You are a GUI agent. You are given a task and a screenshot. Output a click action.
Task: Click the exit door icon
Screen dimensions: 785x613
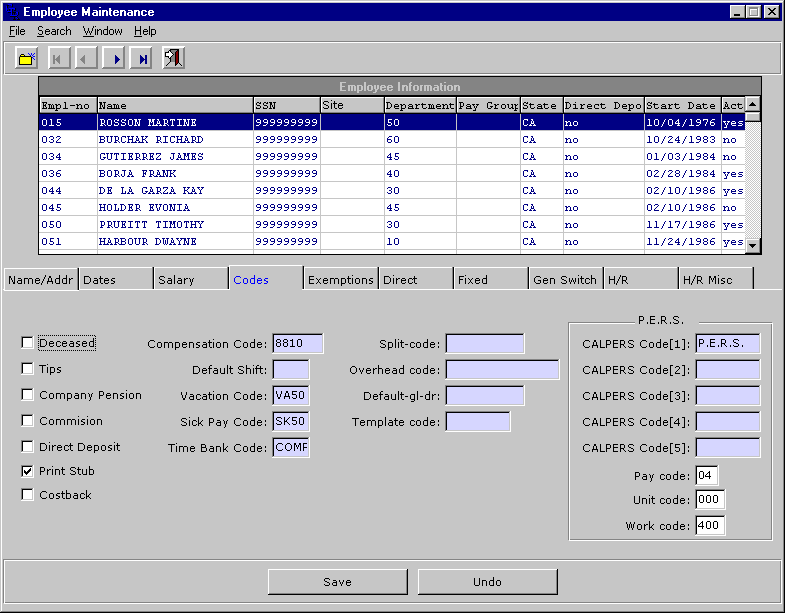coord(174,59)
